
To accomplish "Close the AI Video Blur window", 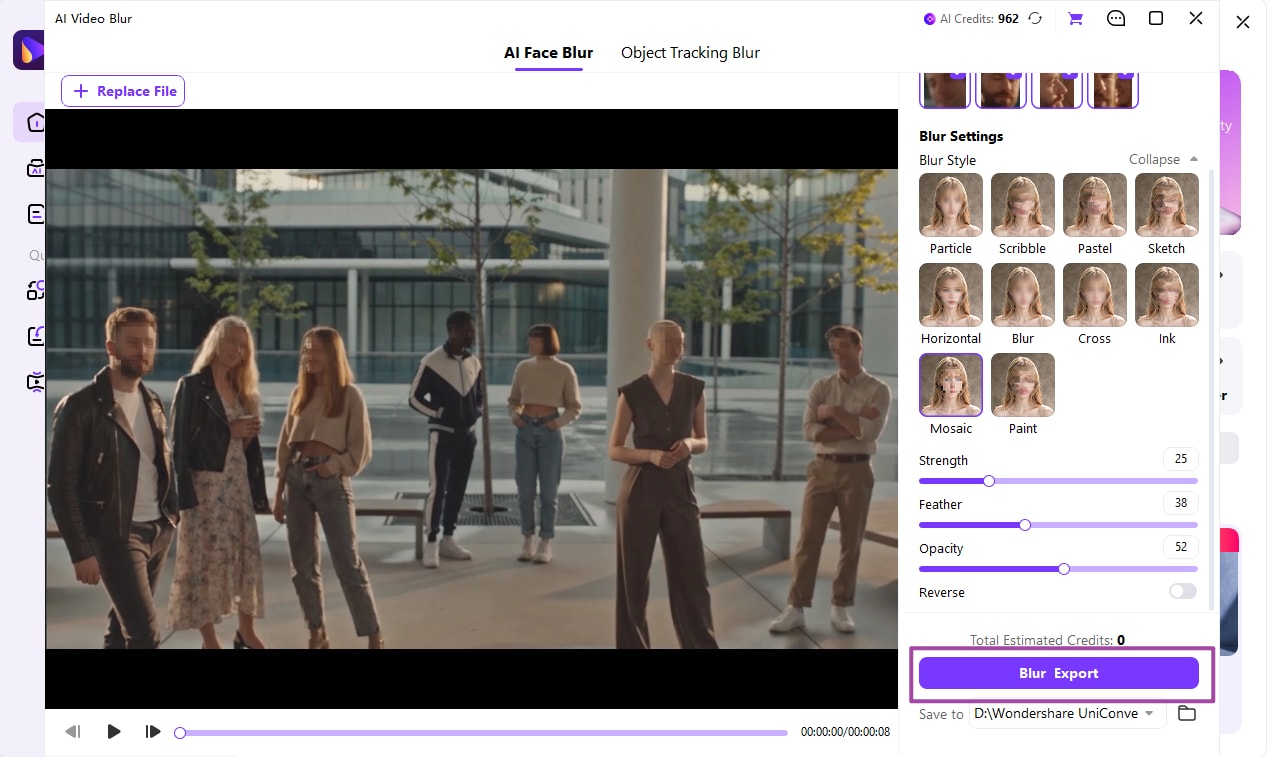I will (1196, 18).
